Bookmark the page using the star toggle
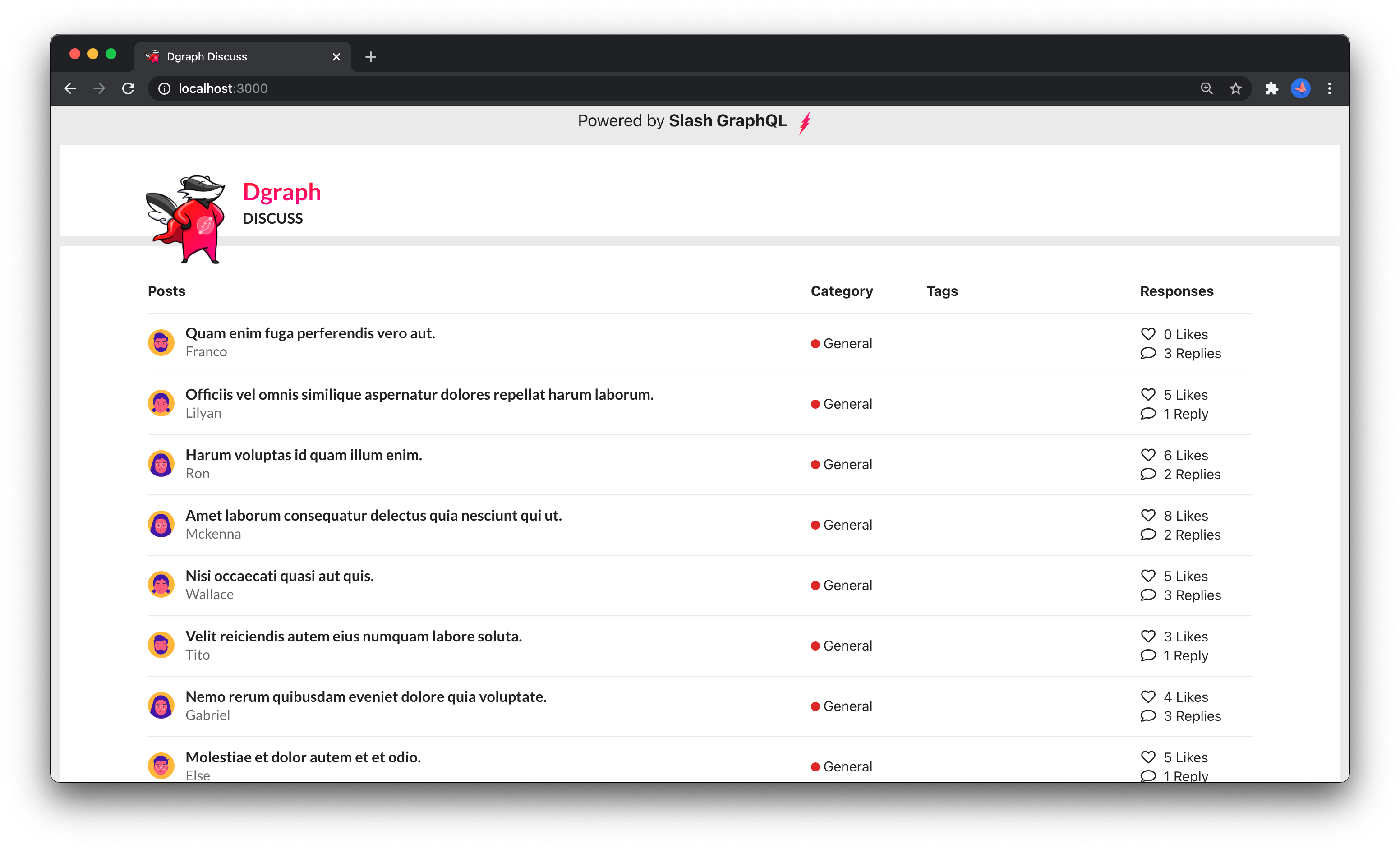The height and width of the screenshot is (849, 1400). pos(1236,89)
